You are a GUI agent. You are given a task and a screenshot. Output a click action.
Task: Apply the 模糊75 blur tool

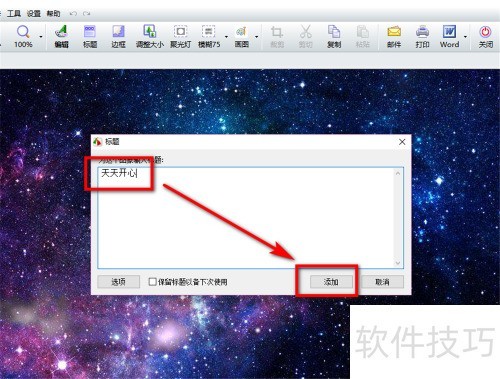click(x=209, y=37)
